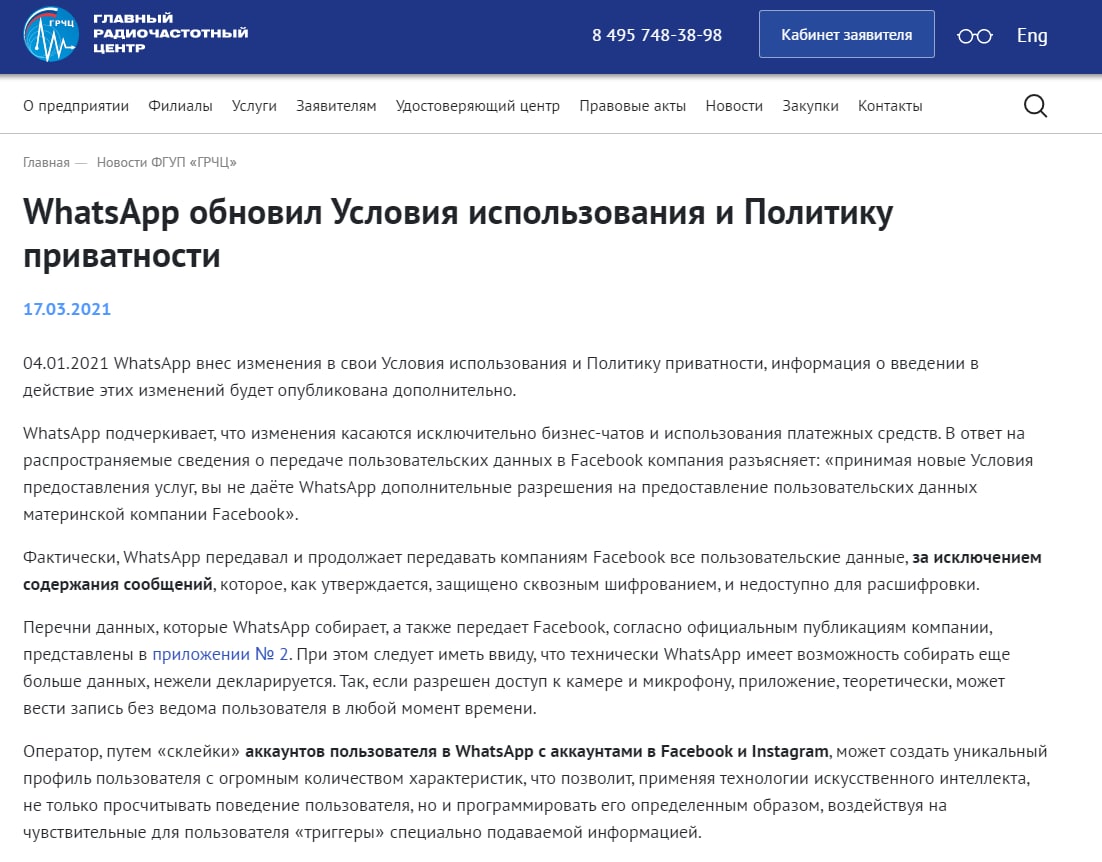1102x862 pixels.
Task: Open О предприятии menu
Action: click(x=76, y=106)
